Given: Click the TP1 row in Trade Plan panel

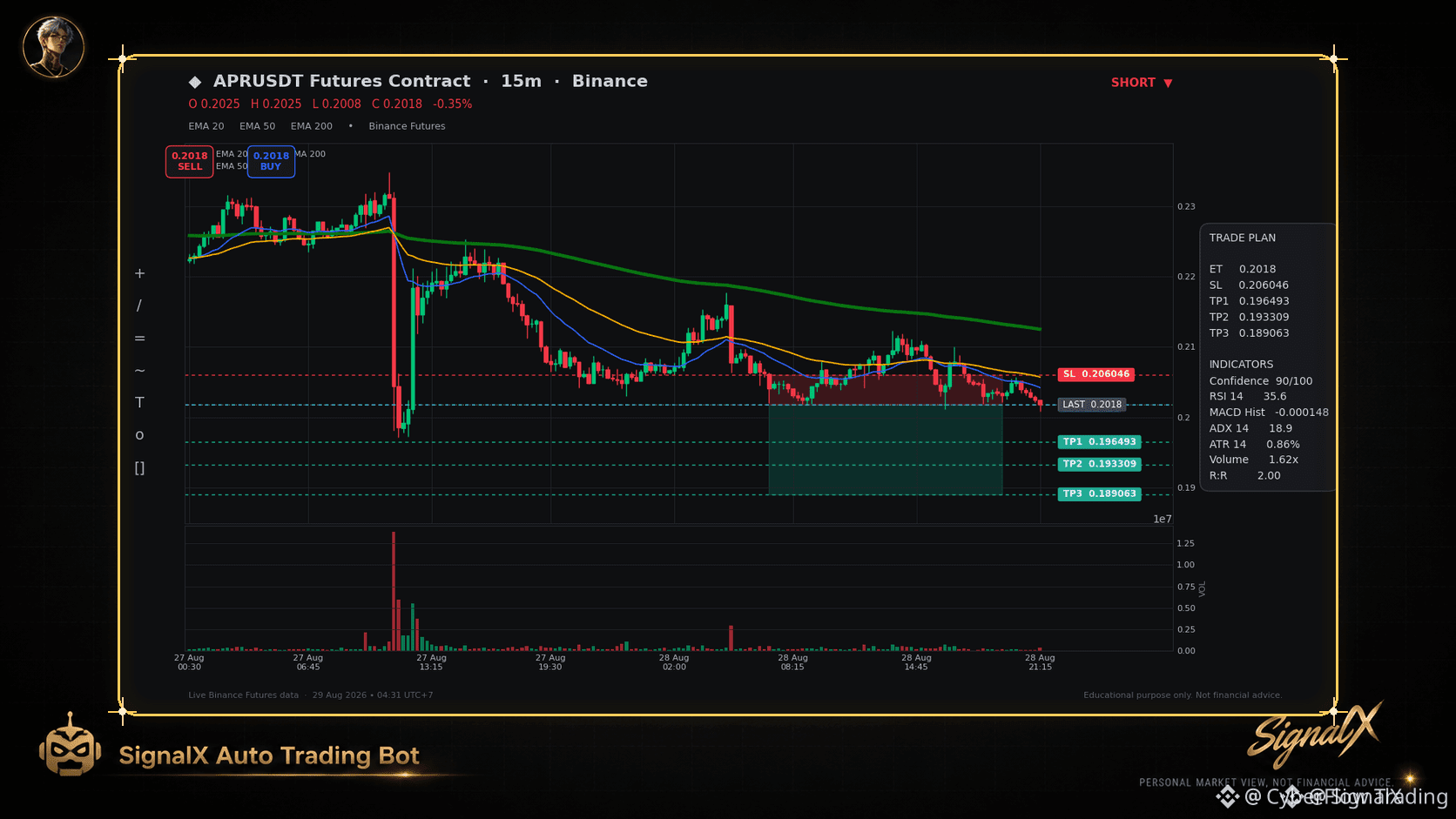Looking at the screenshot, I should click(1249, 301).
